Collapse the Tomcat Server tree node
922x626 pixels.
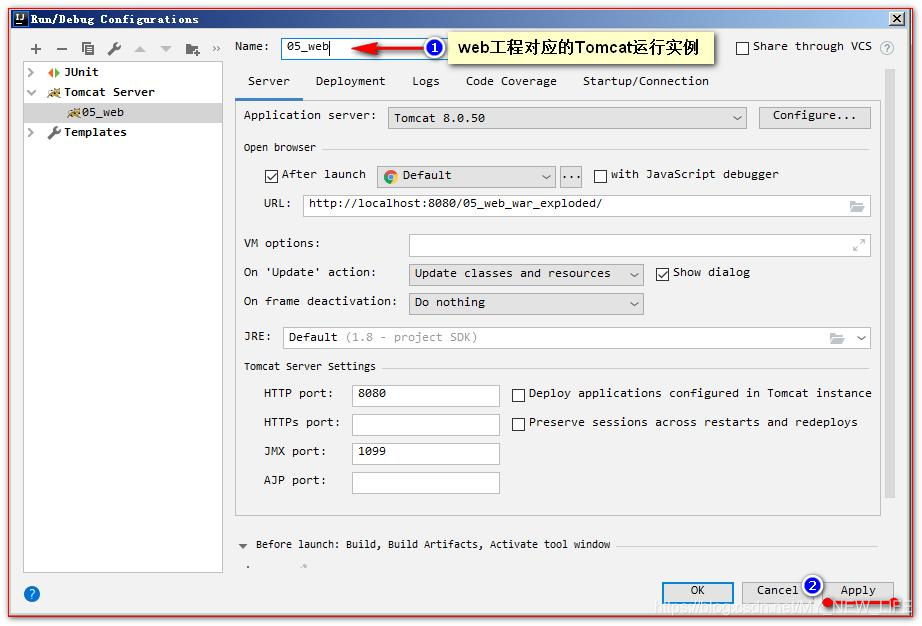point(31,92)
